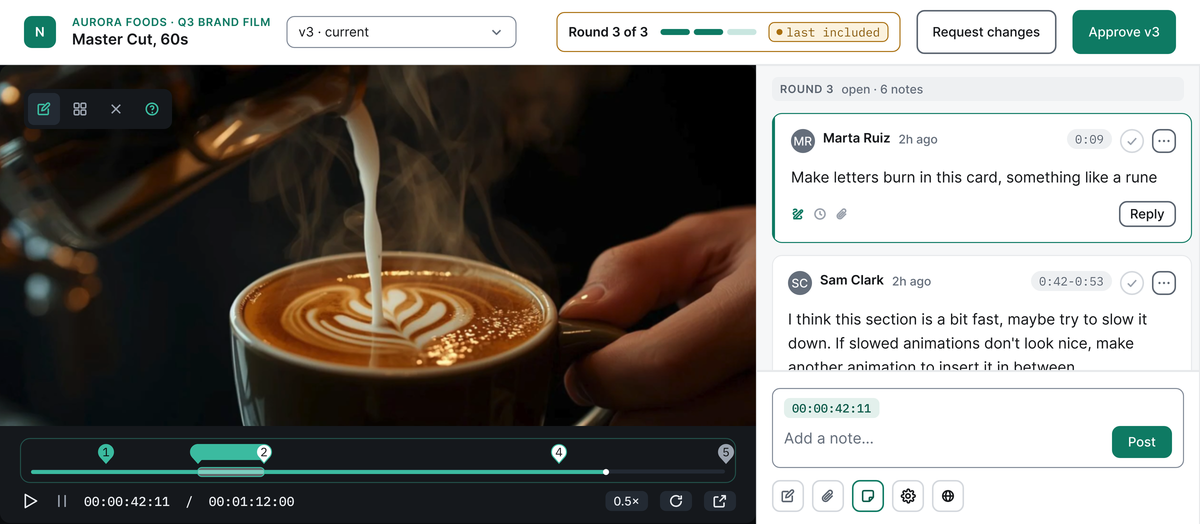The width and height of the screenshot is (1200, 524).
Task: Toggle the sticky note button below composer
Action: [868, 496]
